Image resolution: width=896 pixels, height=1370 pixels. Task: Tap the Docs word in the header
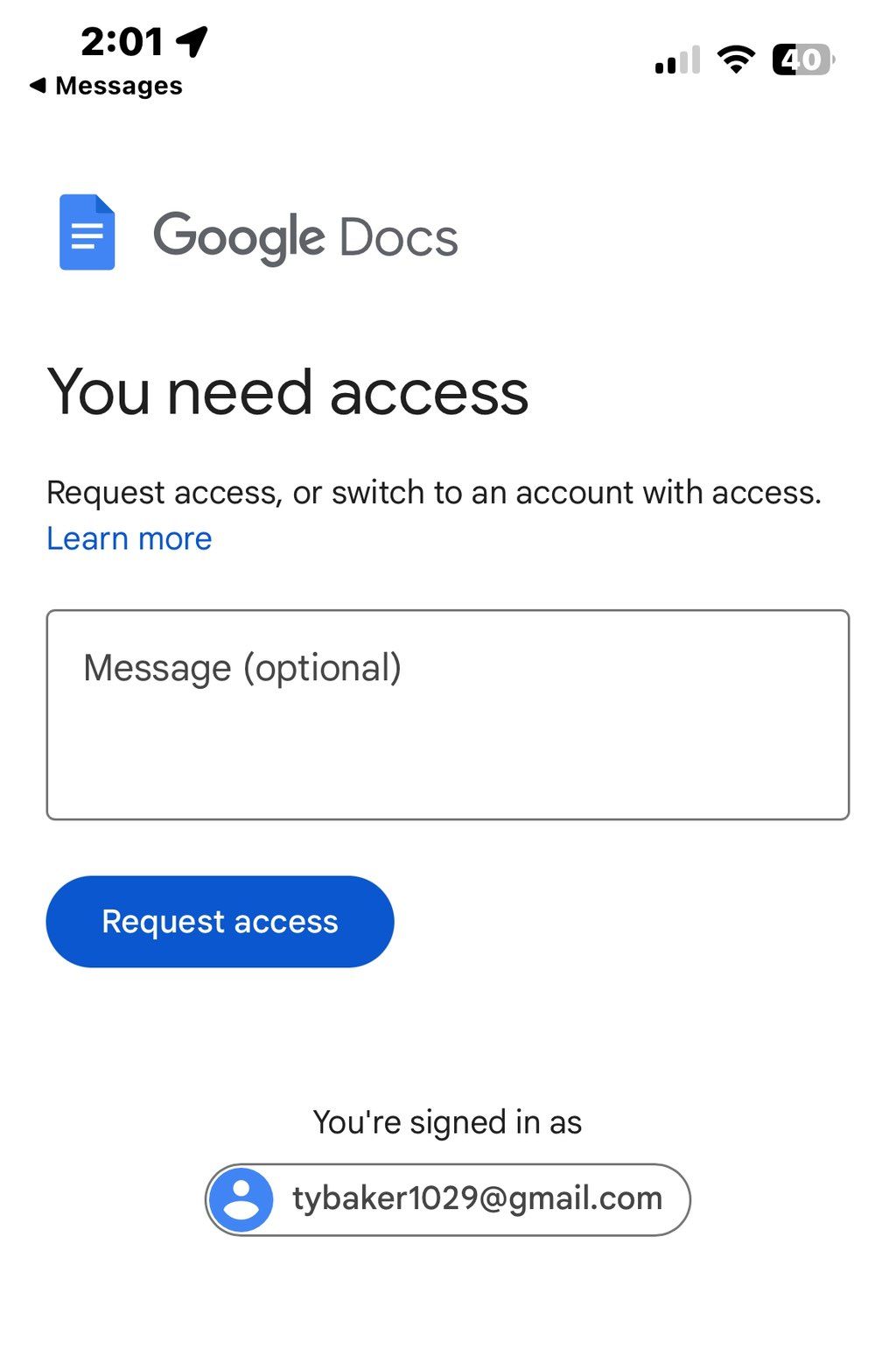tap(398, 238)
